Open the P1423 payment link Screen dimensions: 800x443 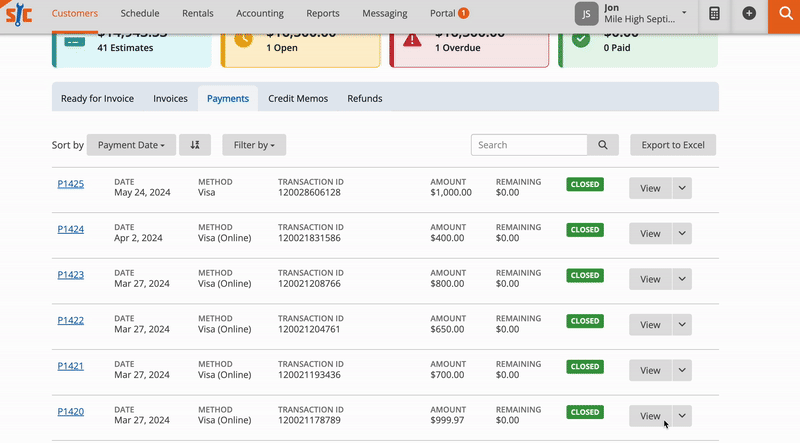(x=70, y=275)
